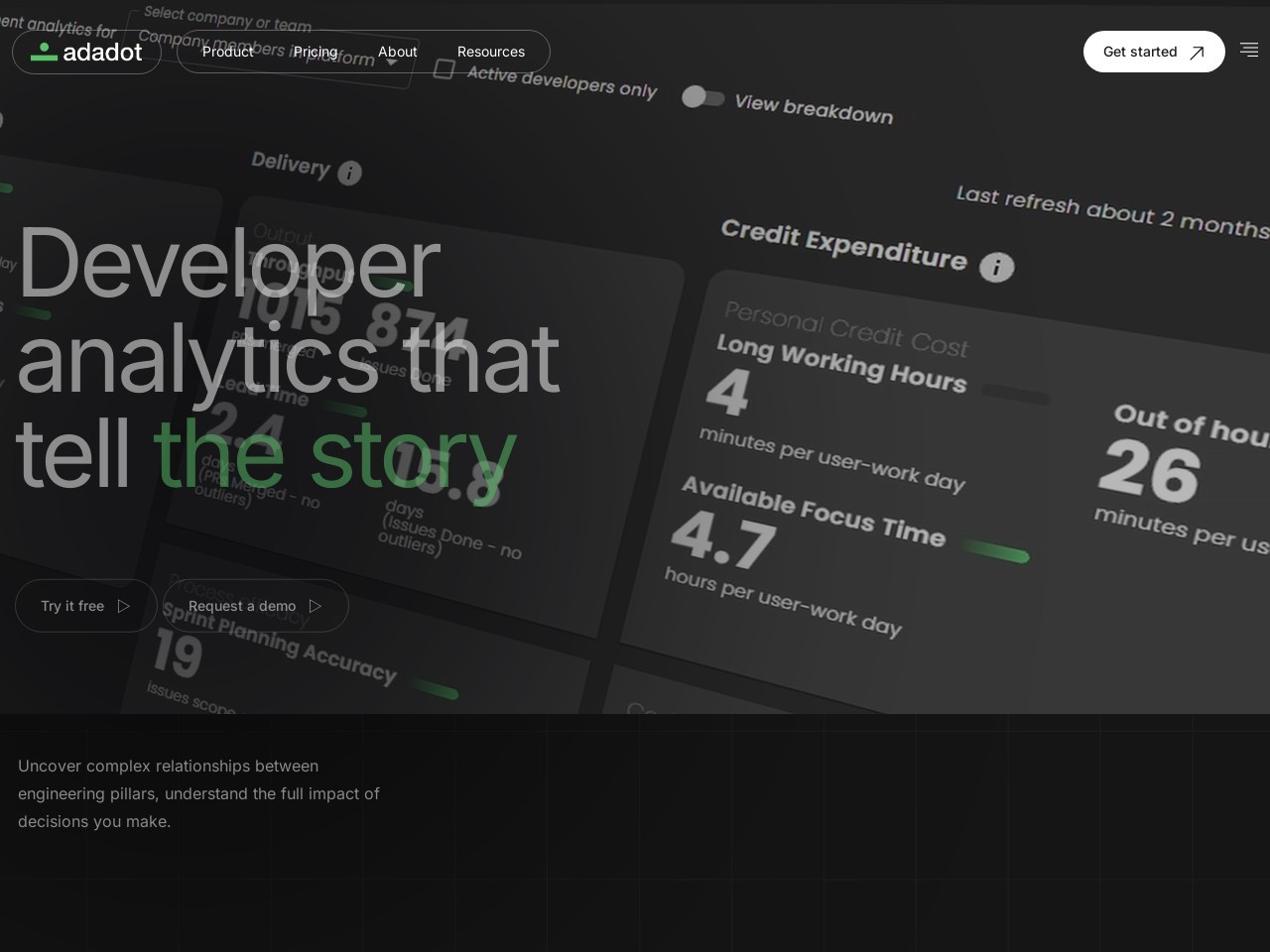The width and height of the screenshot is (1270, 952).
Task: Click the adadot logo
Action: pyautogui.click(x=86, y=52)
